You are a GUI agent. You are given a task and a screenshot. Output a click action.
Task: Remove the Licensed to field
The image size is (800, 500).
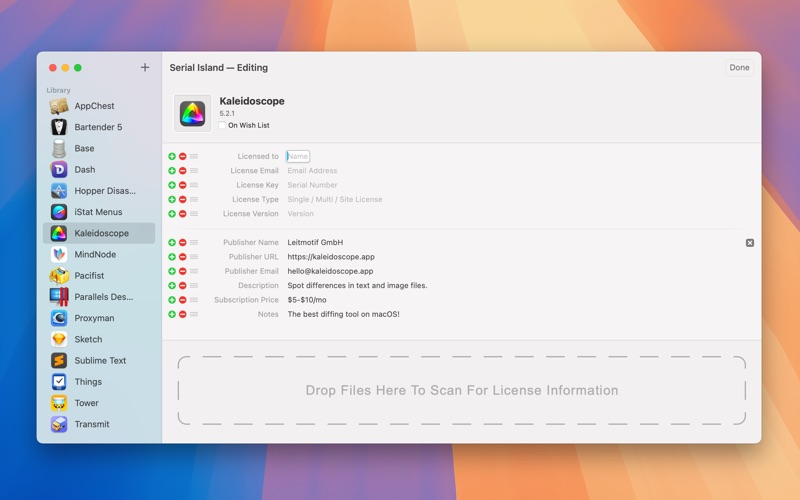pyautogui.click(x=183, y=156)
